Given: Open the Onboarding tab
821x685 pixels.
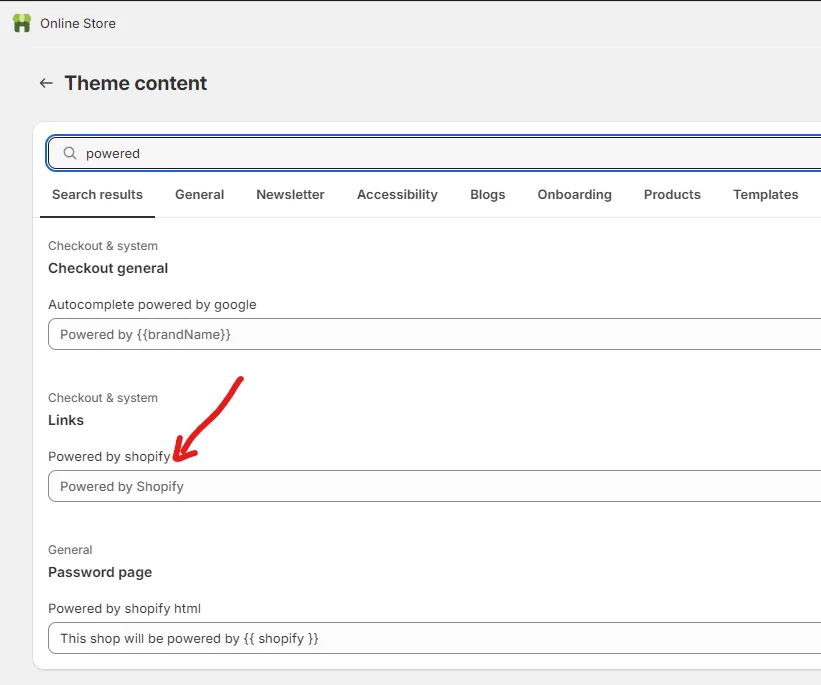Looking at the screenshot, I should [x=574, y=194].
